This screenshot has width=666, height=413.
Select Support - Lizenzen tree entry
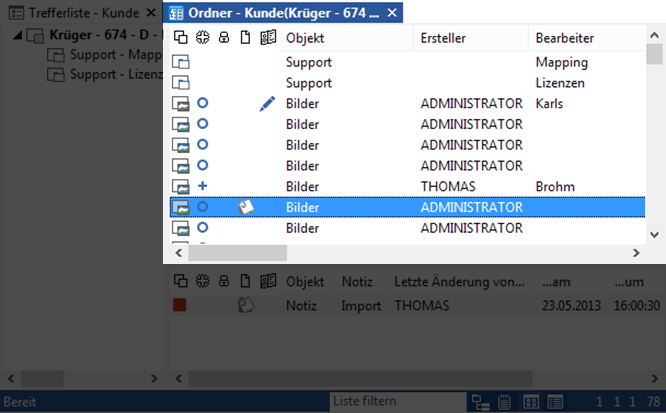pos(107,75)
